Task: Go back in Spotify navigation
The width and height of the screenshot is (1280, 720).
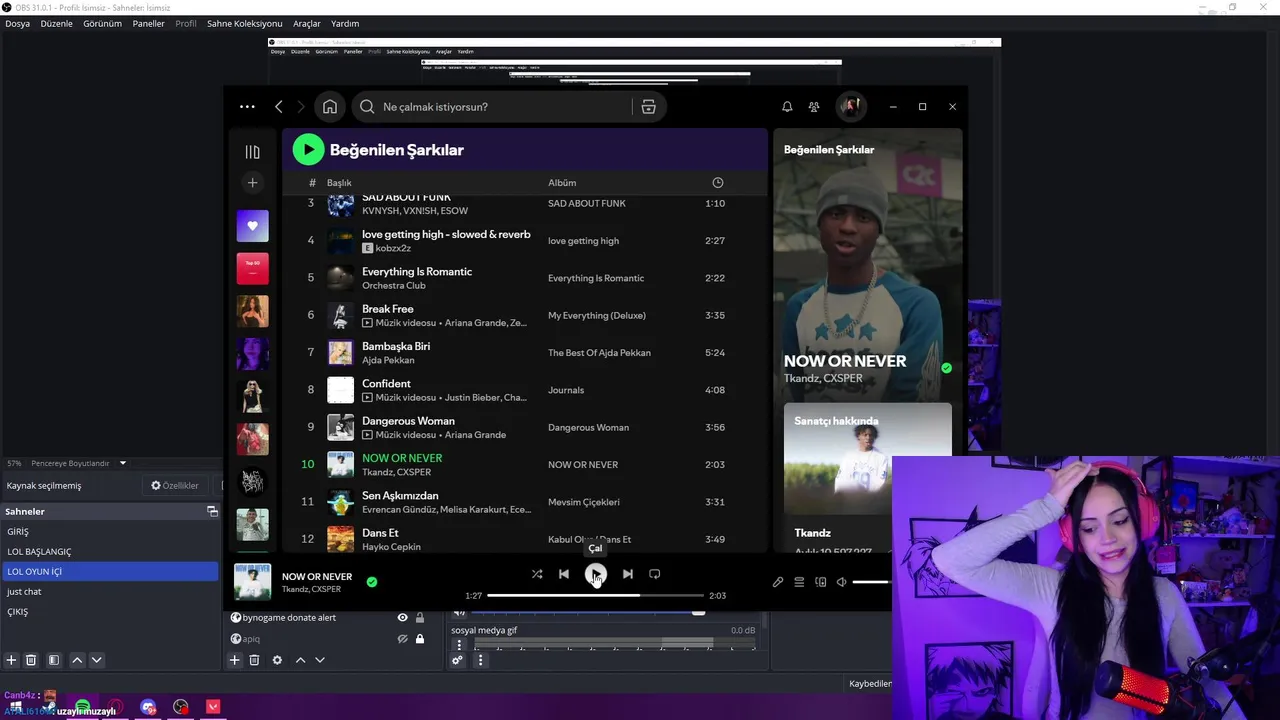Action: tap(279, 107)
